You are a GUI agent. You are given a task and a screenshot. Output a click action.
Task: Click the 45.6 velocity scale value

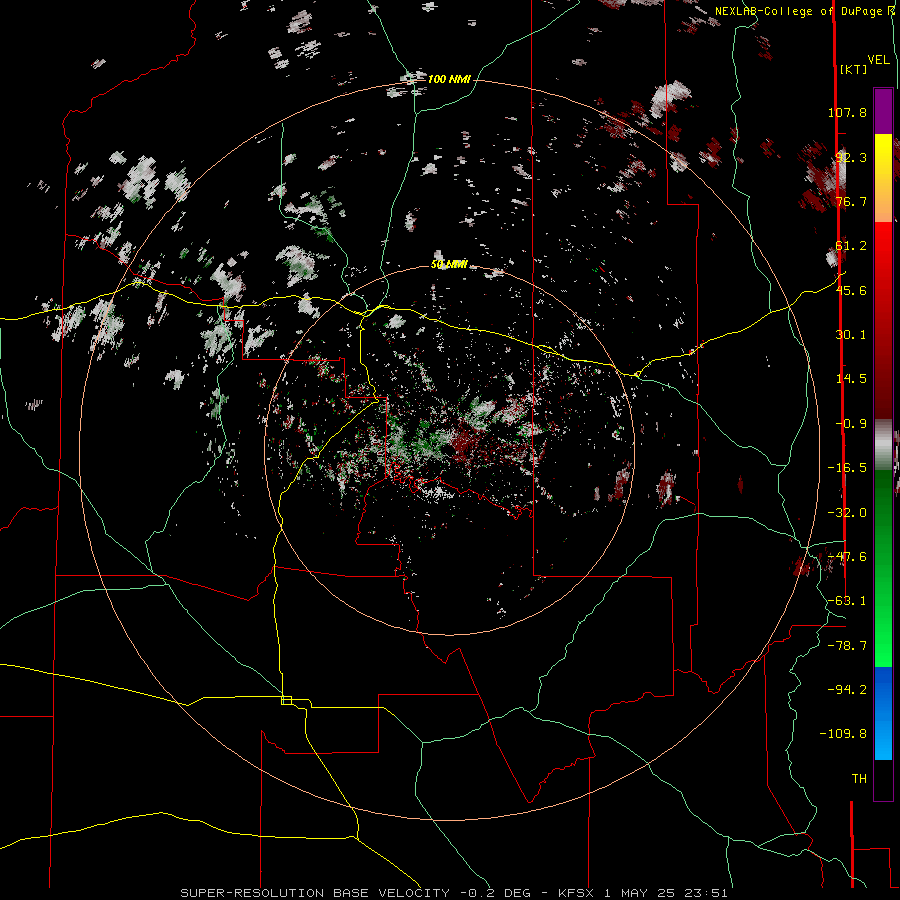coord(851,290)
